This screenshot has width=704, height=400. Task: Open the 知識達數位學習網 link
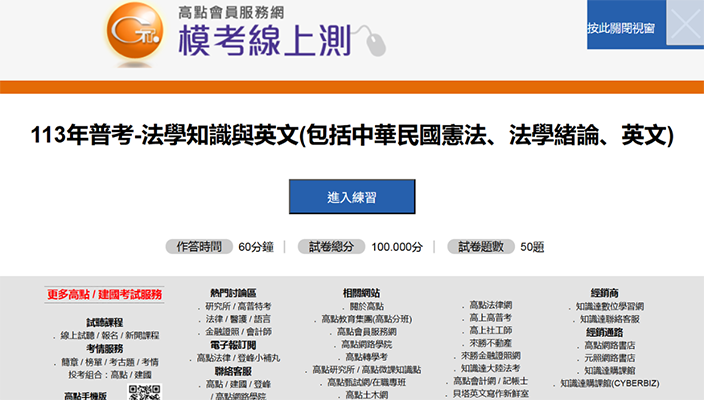pyautogui.click(x=610, y=306)
